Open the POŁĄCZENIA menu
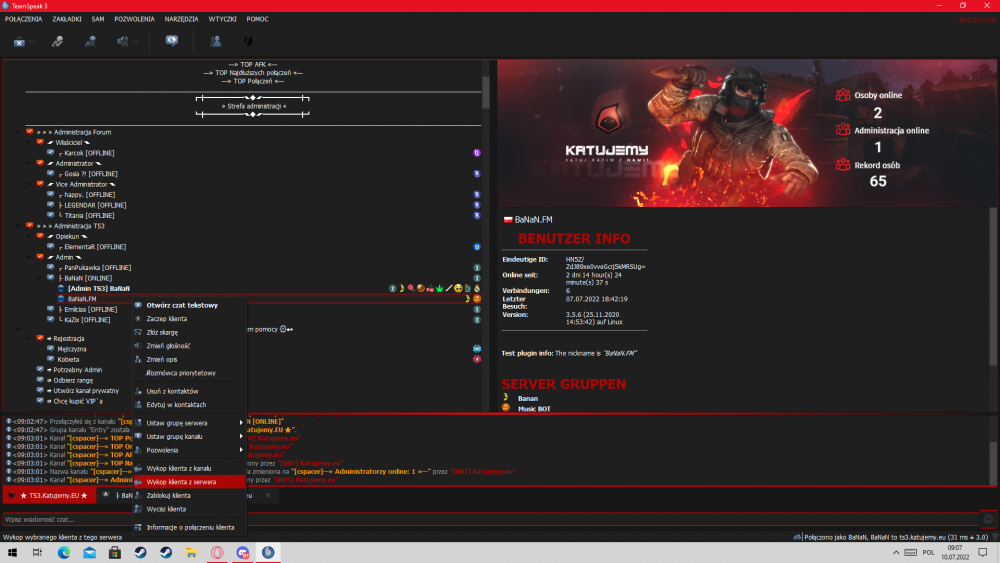This screenshot has height=563, width=1000. 24,19
